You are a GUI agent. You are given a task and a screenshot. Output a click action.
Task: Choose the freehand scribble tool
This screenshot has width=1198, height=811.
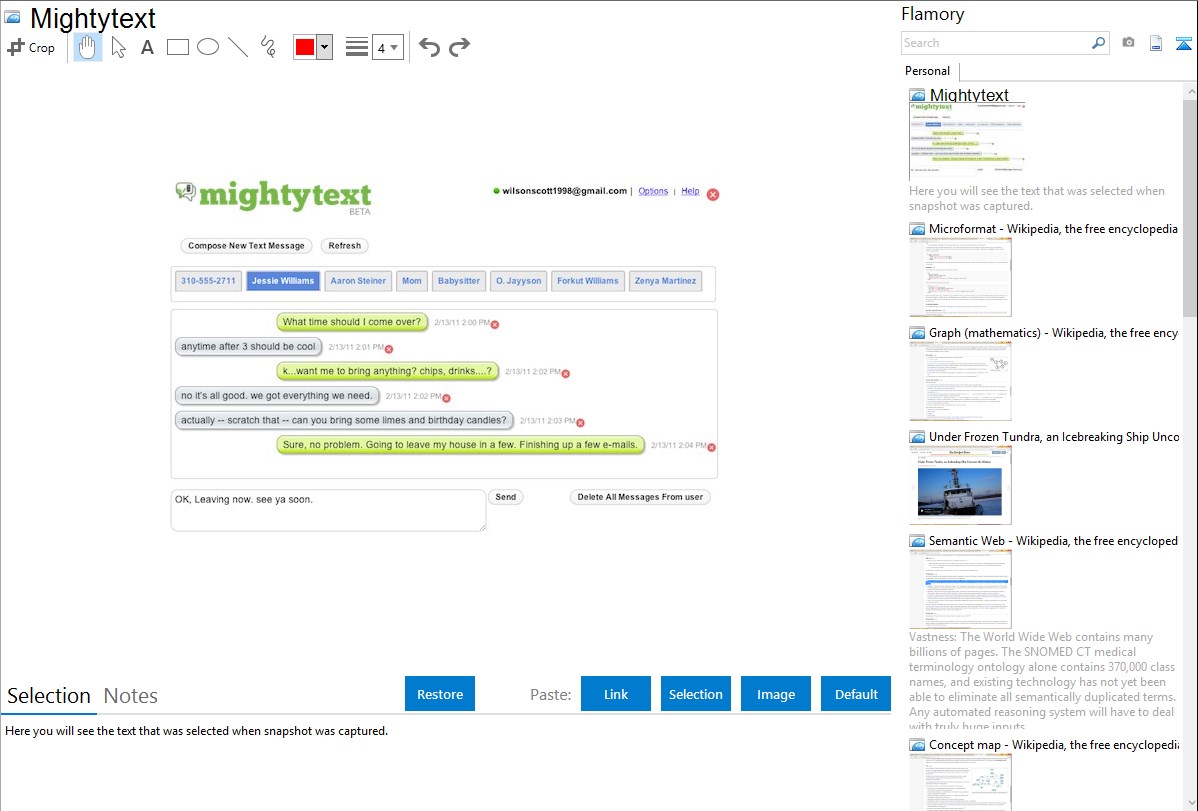click(x=268, y=47)
